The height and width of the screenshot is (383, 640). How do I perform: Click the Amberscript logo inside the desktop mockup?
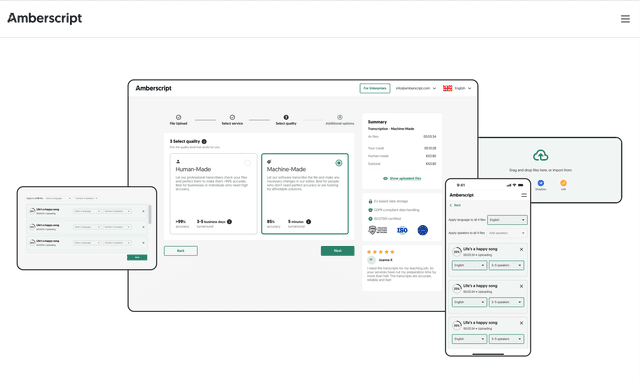click(x=153, y=88)
